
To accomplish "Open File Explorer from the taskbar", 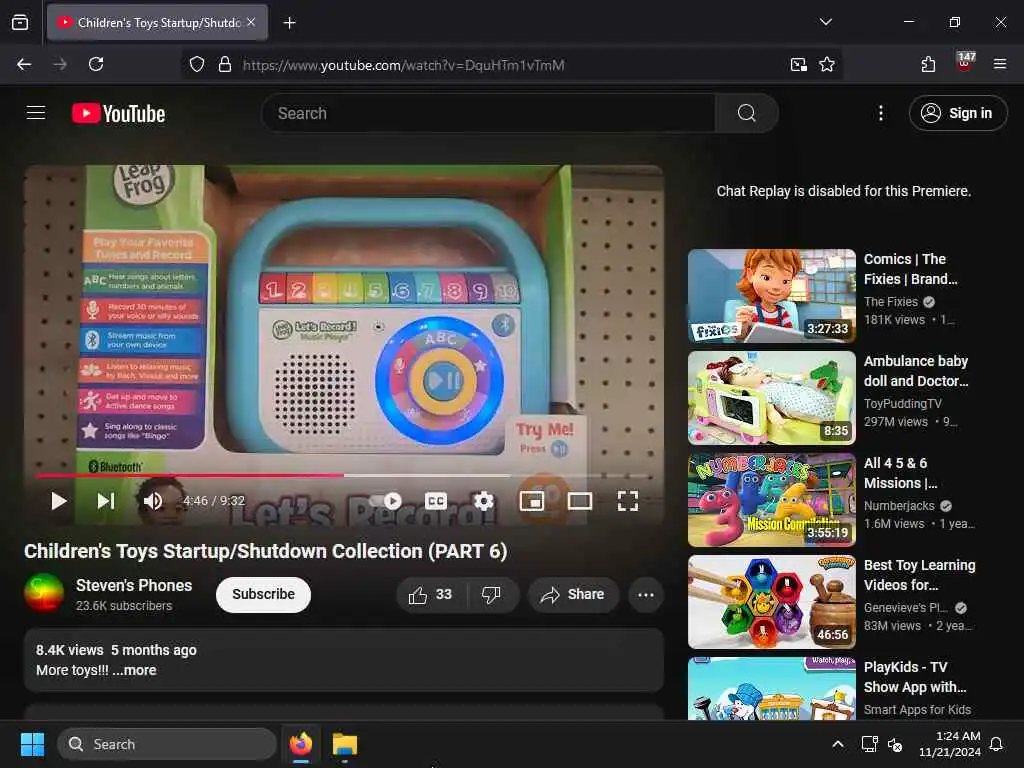I will point(345,744).
